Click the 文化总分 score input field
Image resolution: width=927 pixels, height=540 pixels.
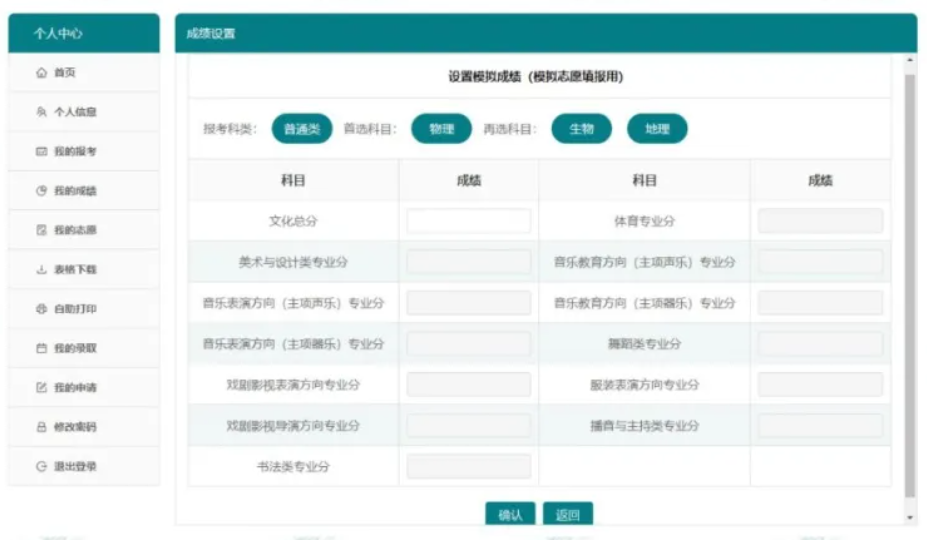click(x=469, y=221)
